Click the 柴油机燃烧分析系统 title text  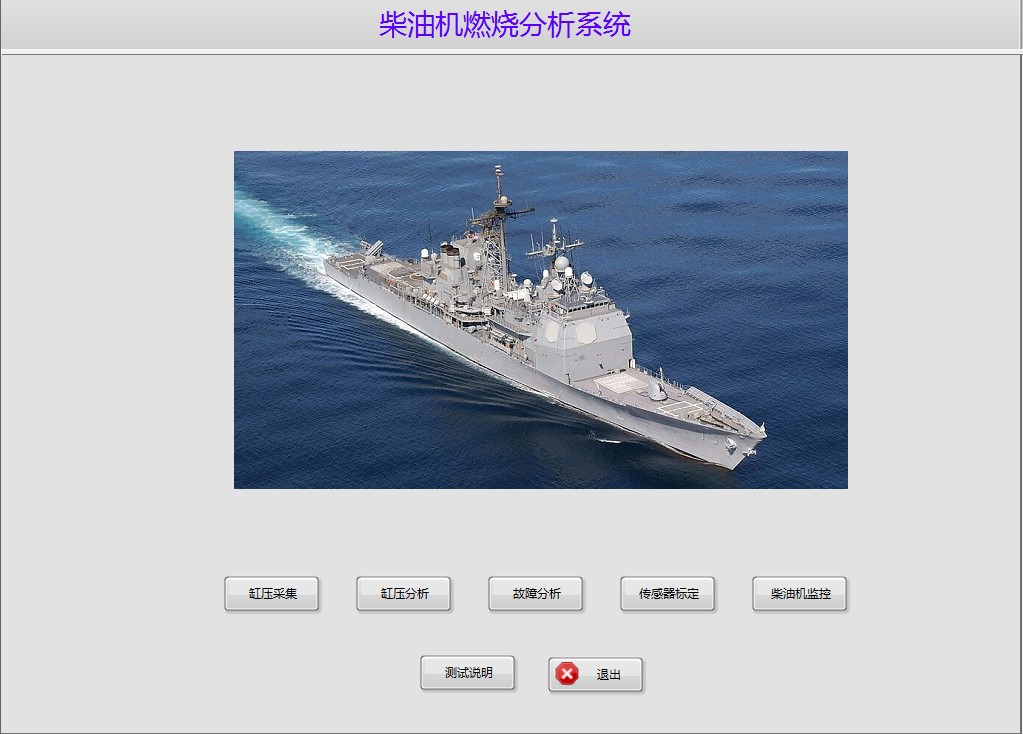coord(504,25)
